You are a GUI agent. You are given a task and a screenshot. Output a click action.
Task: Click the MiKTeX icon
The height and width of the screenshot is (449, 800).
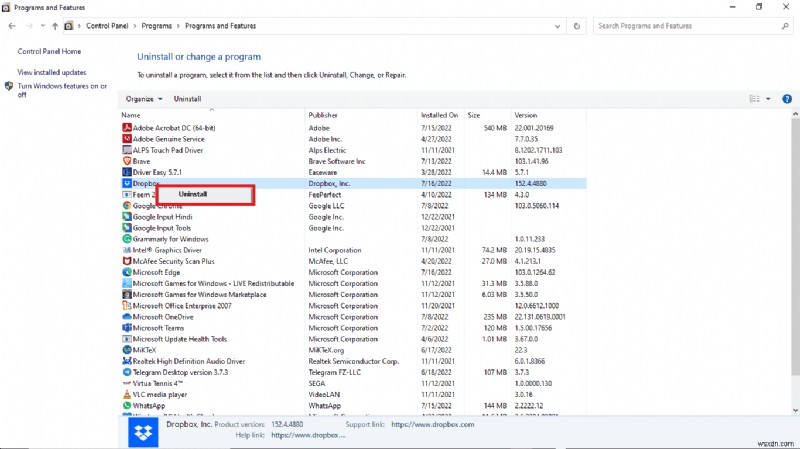[127, 350]
